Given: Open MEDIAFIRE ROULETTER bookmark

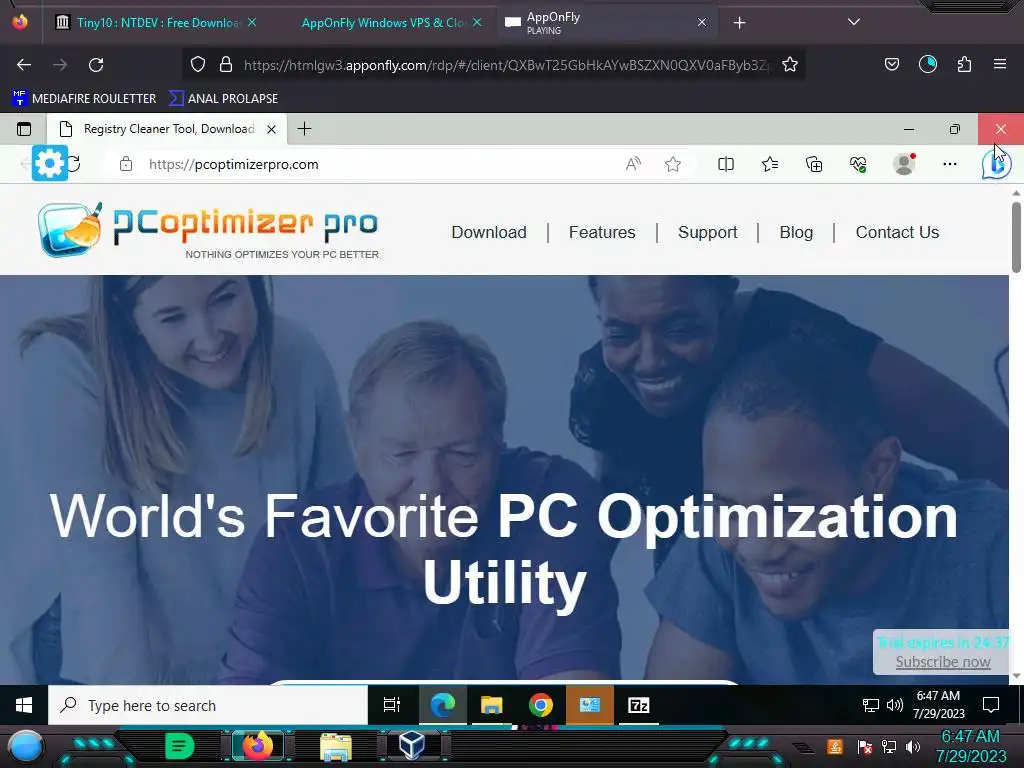Looking at the screenshot, I should 84,99.
